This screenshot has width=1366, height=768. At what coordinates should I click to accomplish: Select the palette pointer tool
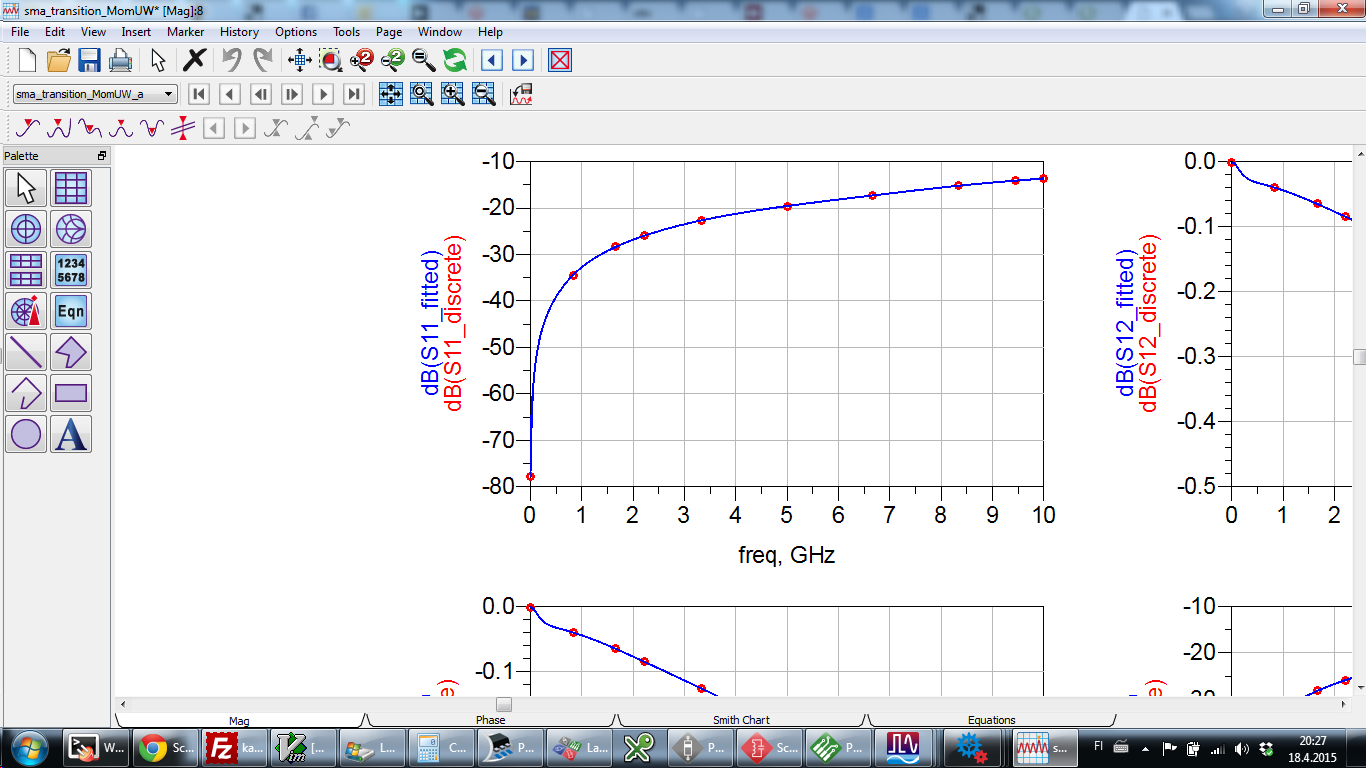[x=26, y=187]
